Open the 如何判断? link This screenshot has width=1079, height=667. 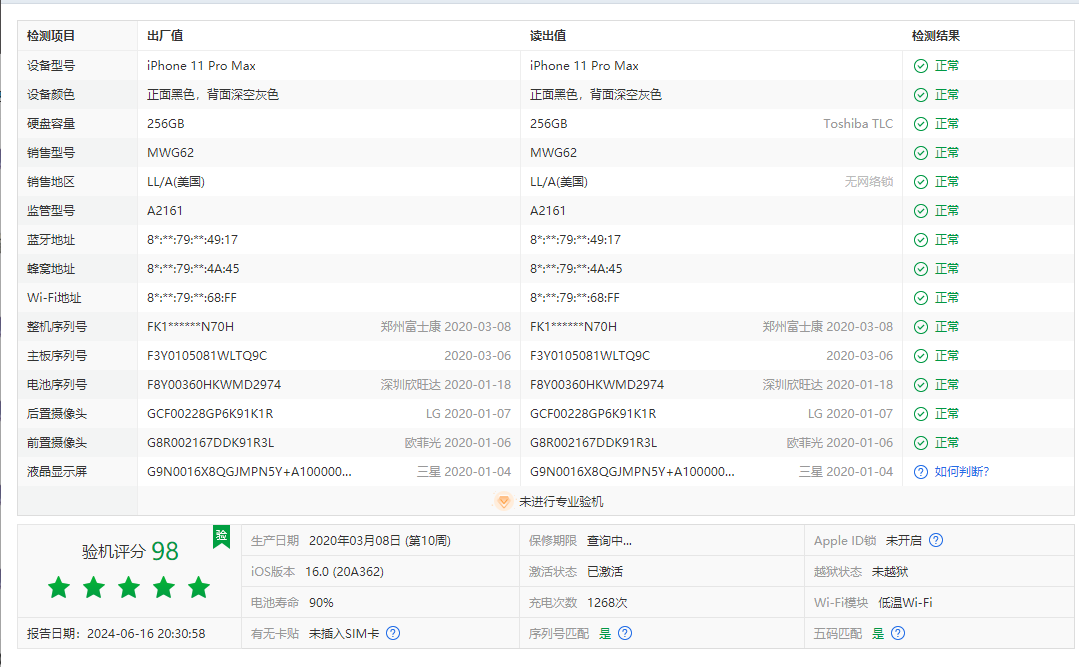click(x=962, y=472)
